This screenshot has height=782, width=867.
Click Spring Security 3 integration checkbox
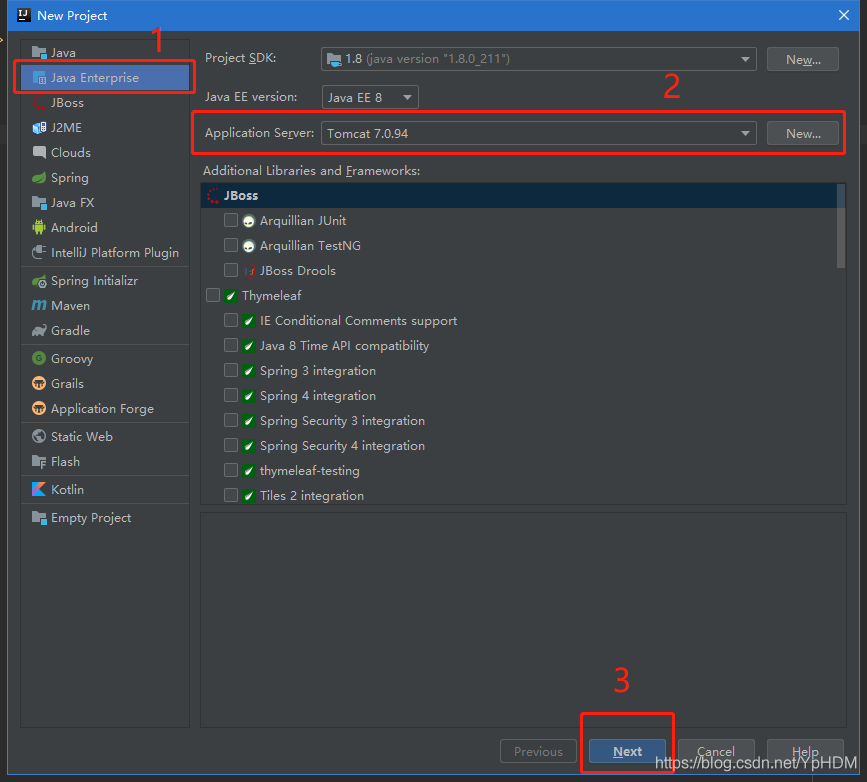[x=231, y=420]
